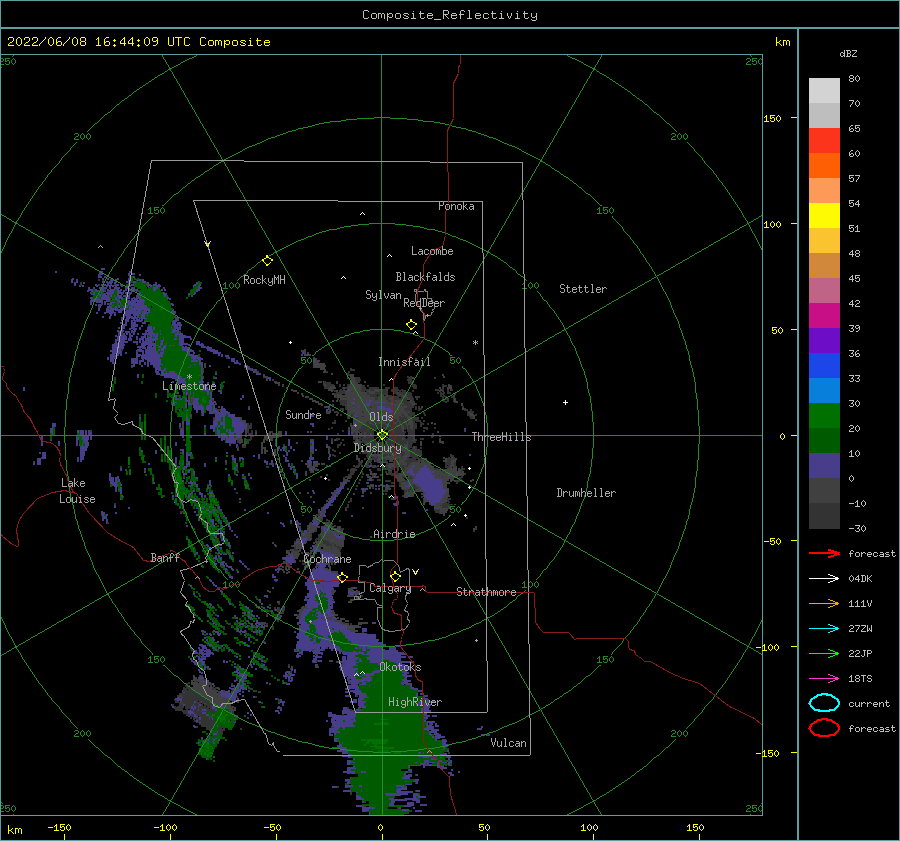The width and height of the screenshot is (900, 841).
Task: Click the dBZ scale heading
Action: (848, 53)
